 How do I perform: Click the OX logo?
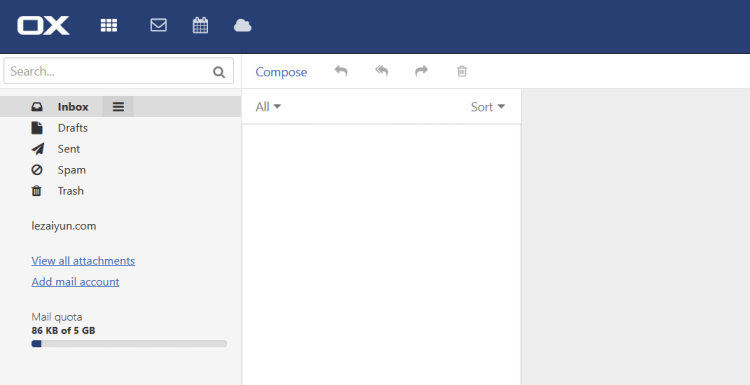pyautogui.click(x=44, y=25)
